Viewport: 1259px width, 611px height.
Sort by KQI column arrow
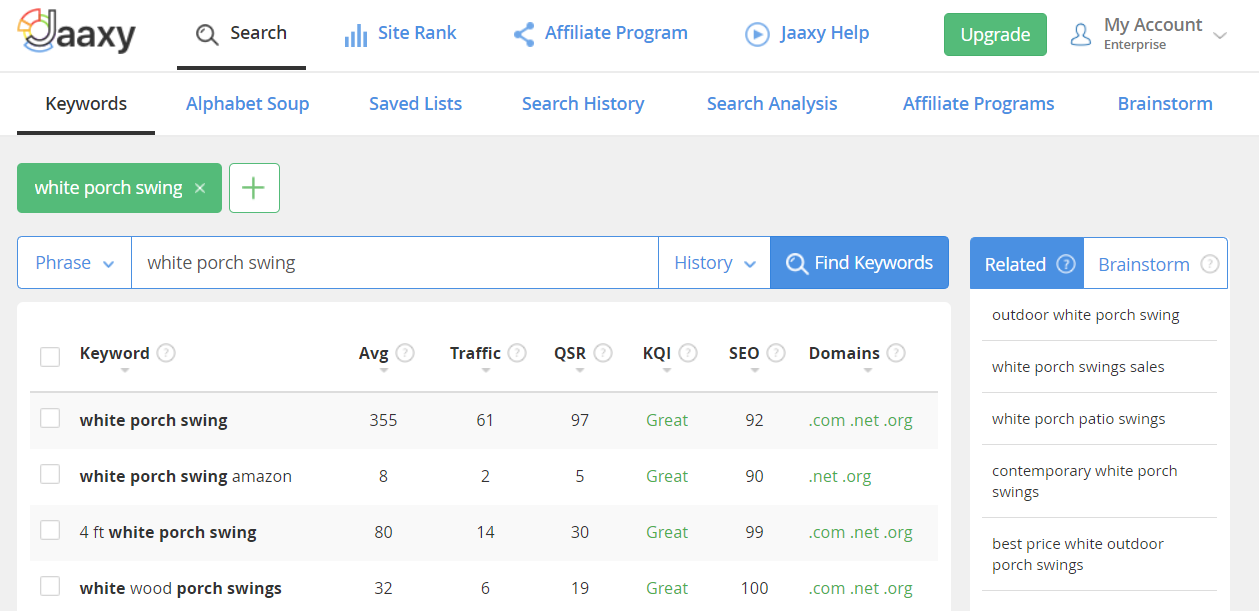tap(667, 371)
